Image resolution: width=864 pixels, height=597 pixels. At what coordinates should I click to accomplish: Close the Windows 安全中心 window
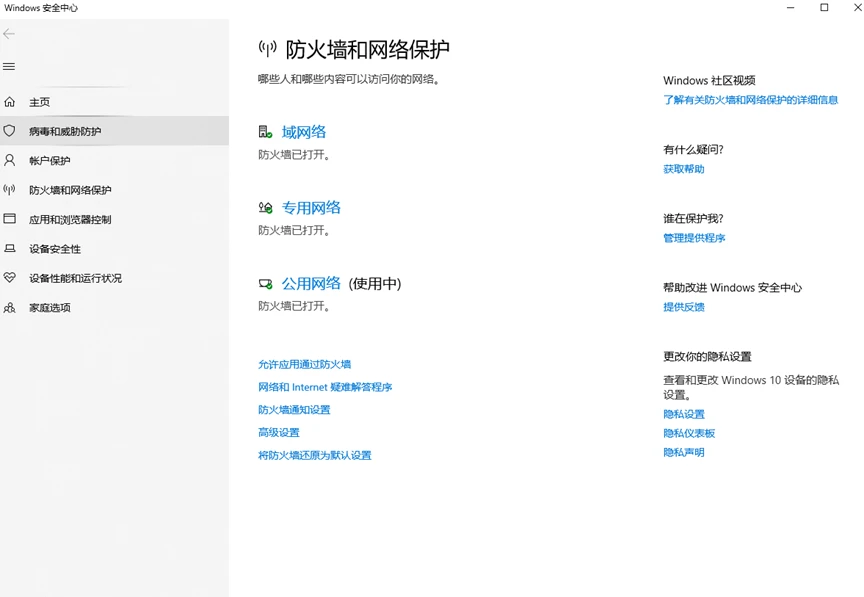[x=857, y=8]
